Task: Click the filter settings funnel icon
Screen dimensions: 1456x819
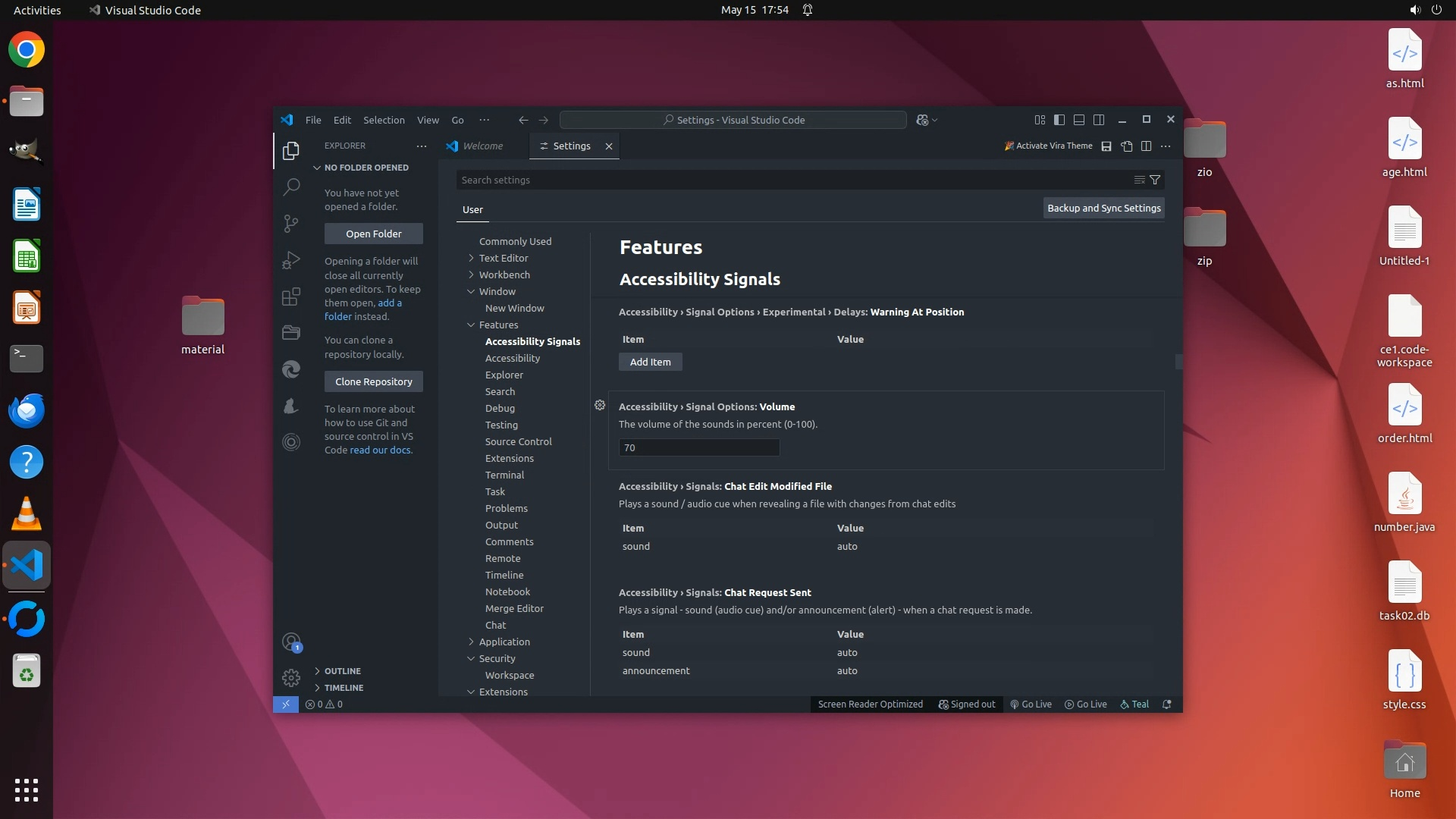Action: coord(1155,180)
